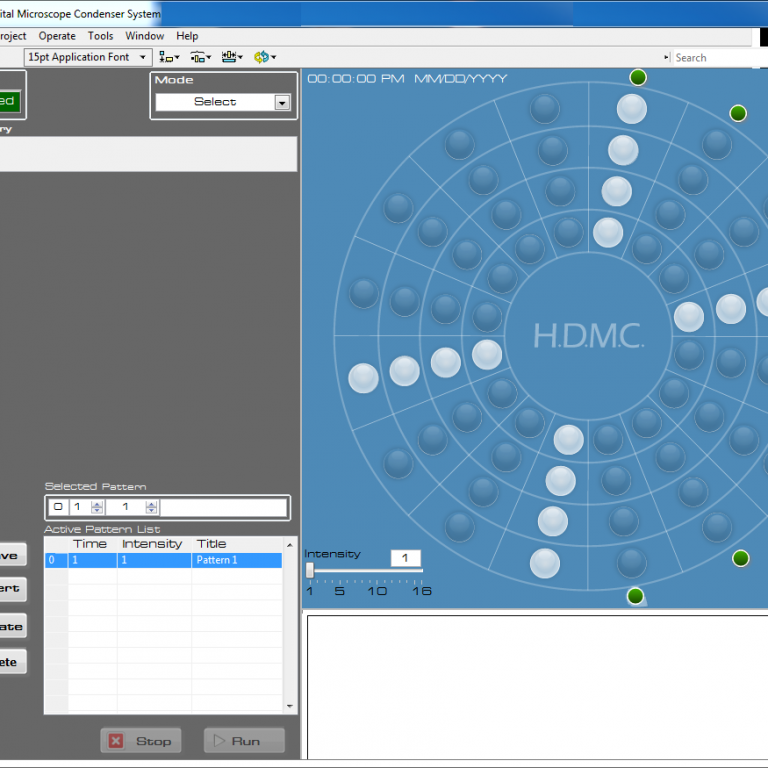Toggle the lit LED nearest above the H.D.M.C. logo
Screen dimensions: 768x768
tap(608, 232)
